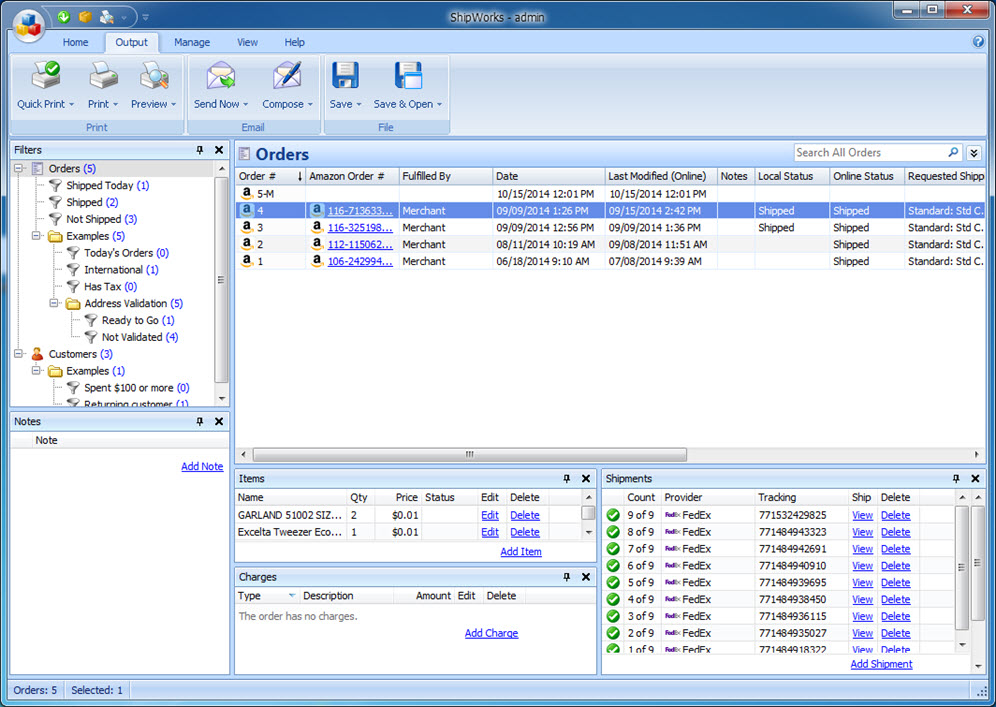This screenshot has height=707, width=996.
Task: Delete shipment 7 of 9
Action: click(896, 549)
